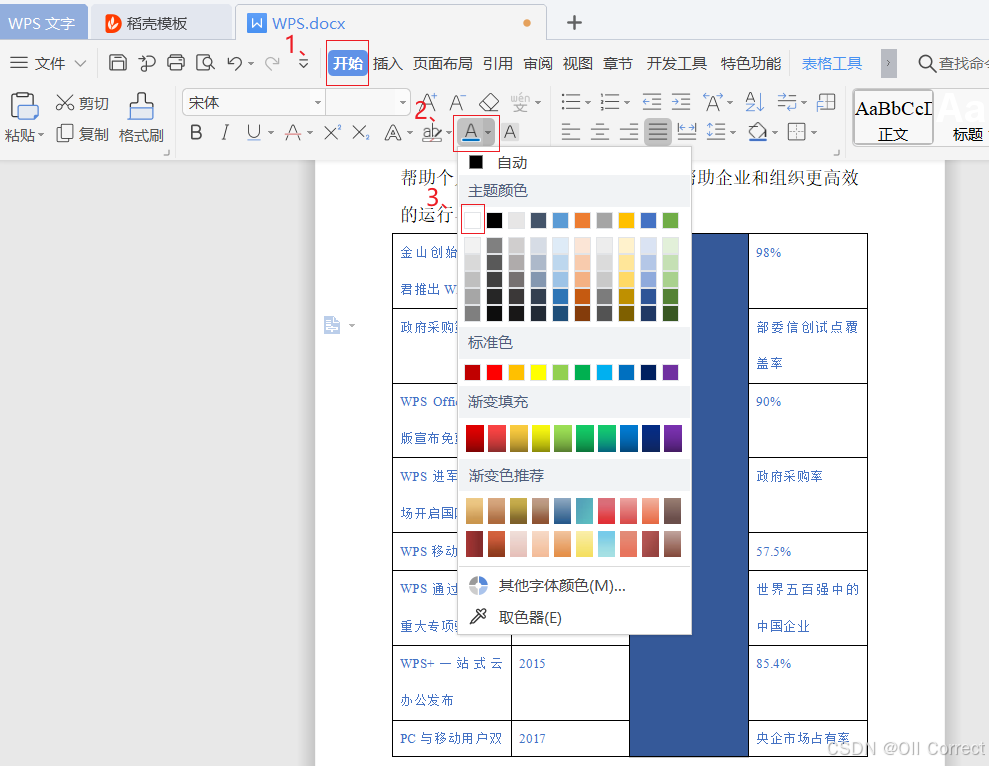Click the Superscript X² icon
The image size is (989, 766).
(332, 133)
